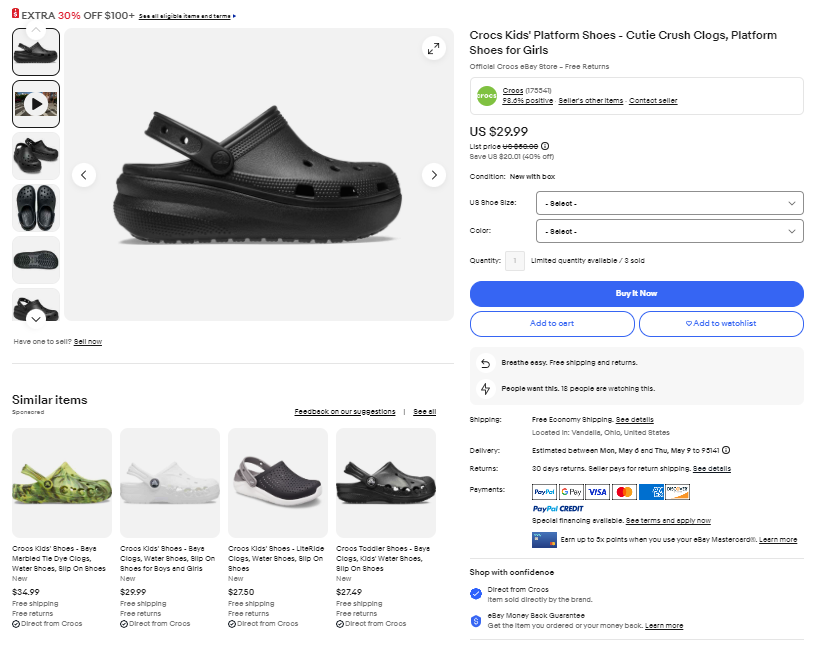Learn more about eBay Mastercard points
The image size is (820, 647).
[x=778, y=540]
